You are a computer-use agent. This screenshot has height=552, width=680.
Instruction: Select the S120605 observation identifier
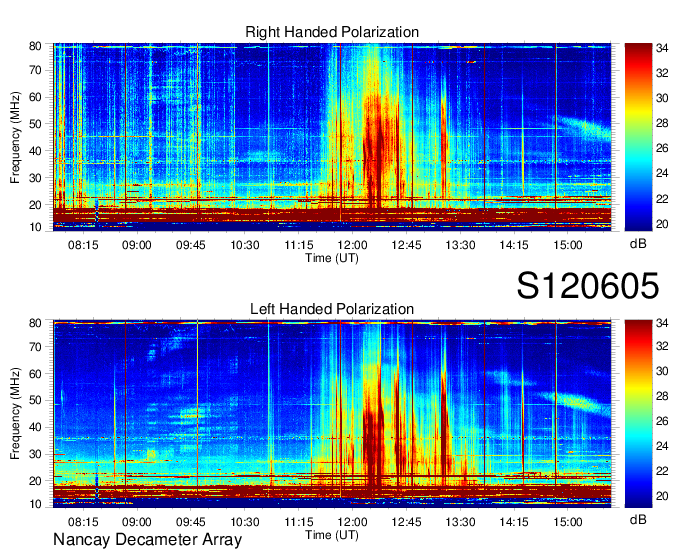(588, 286)
